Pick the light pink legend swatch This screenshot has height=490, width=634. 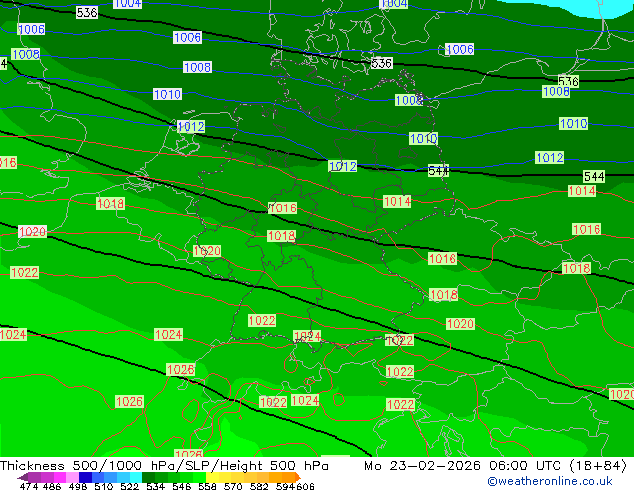click(72, 477)
